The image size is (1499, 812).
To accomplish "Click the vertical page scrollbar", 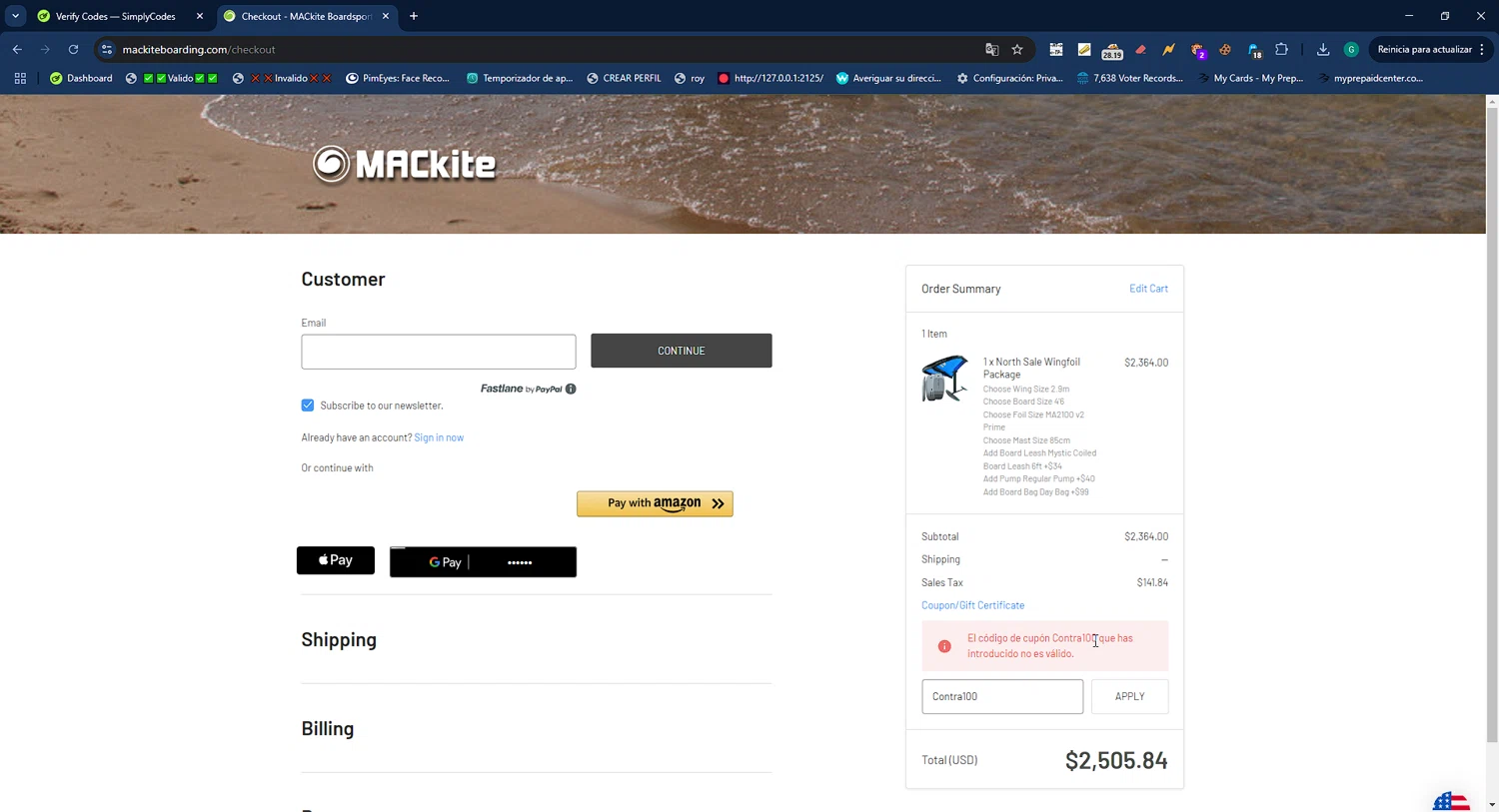I will (1492, 424).
